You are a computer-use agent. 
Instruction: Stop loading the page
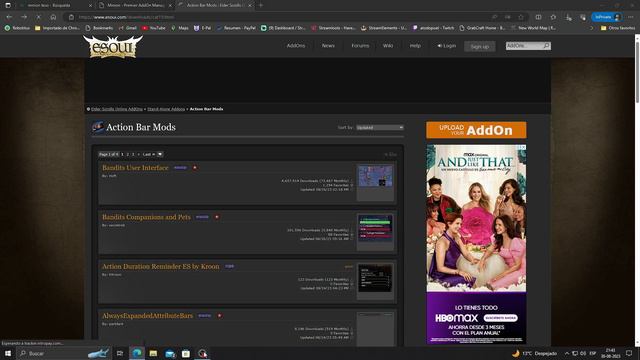[38, 17]
